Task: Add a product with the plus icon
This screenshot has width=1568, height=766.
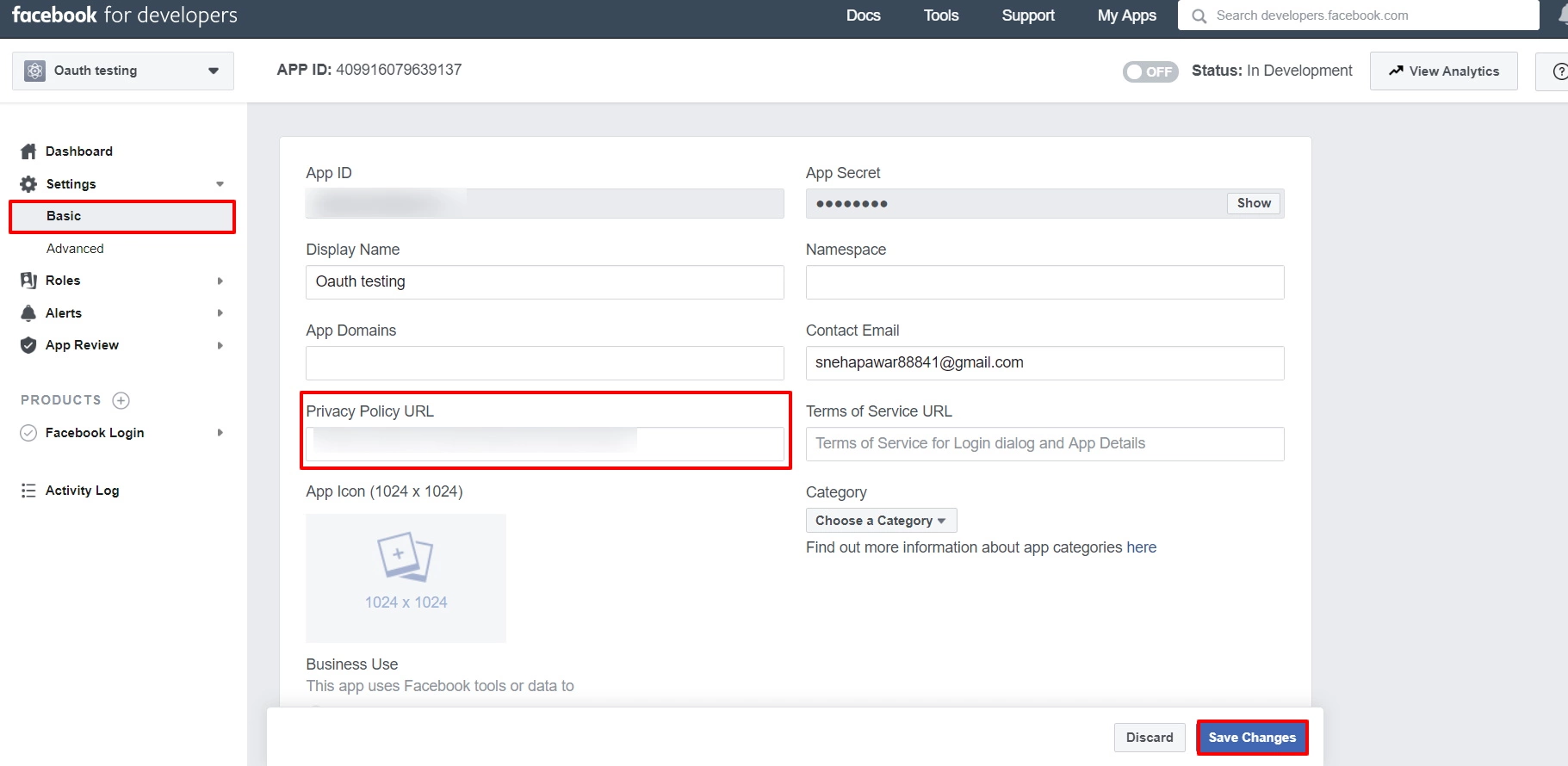Action: click(121, 400)
